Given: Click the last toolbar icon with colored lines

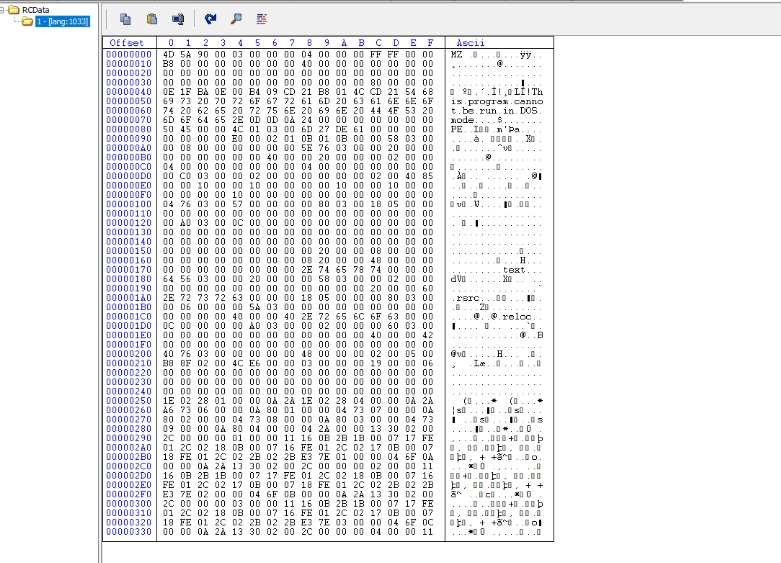Looking at the screenshot, I should tap(262, 18).
